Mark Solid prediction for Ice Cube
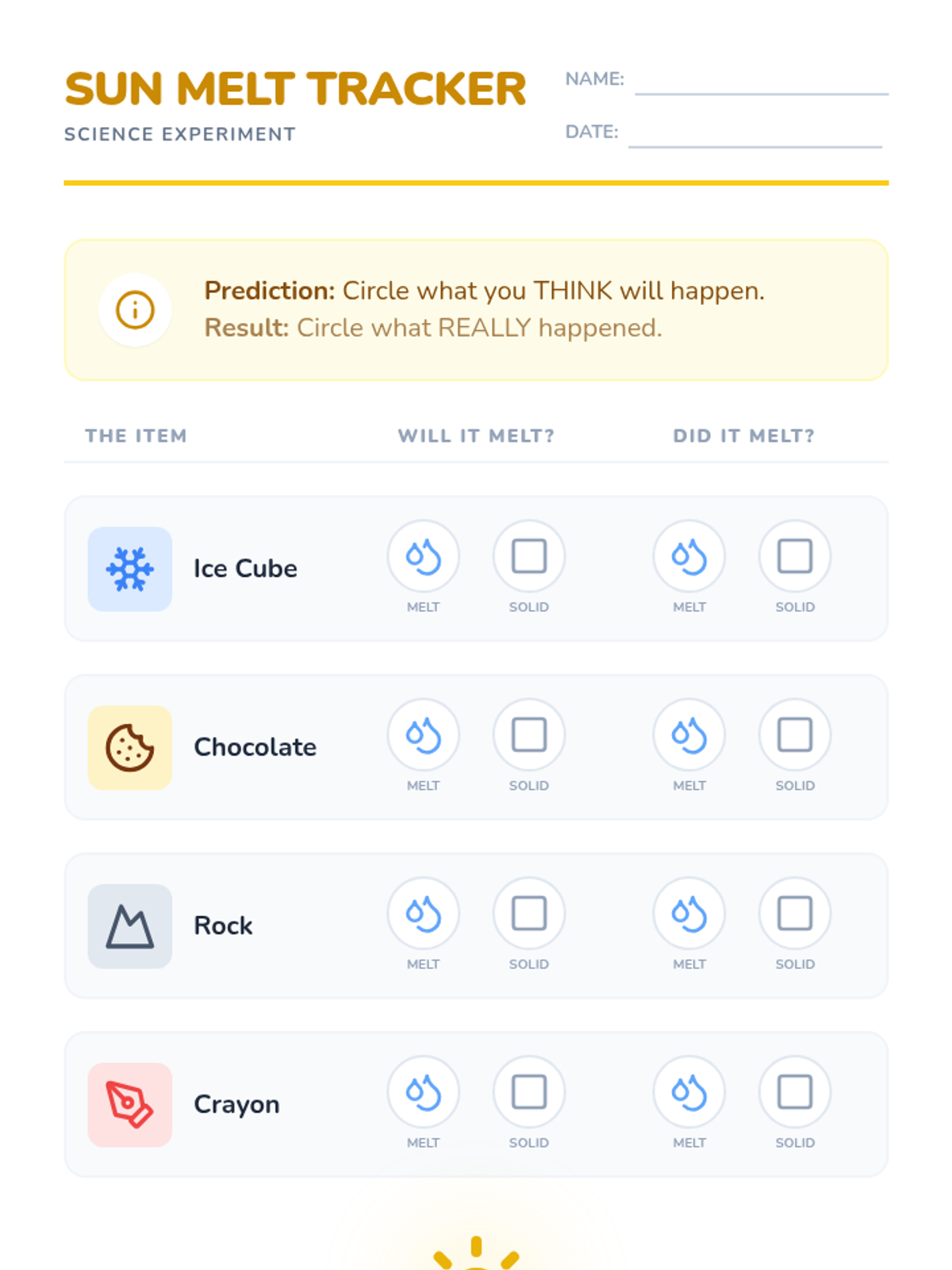 pos(529,556)
